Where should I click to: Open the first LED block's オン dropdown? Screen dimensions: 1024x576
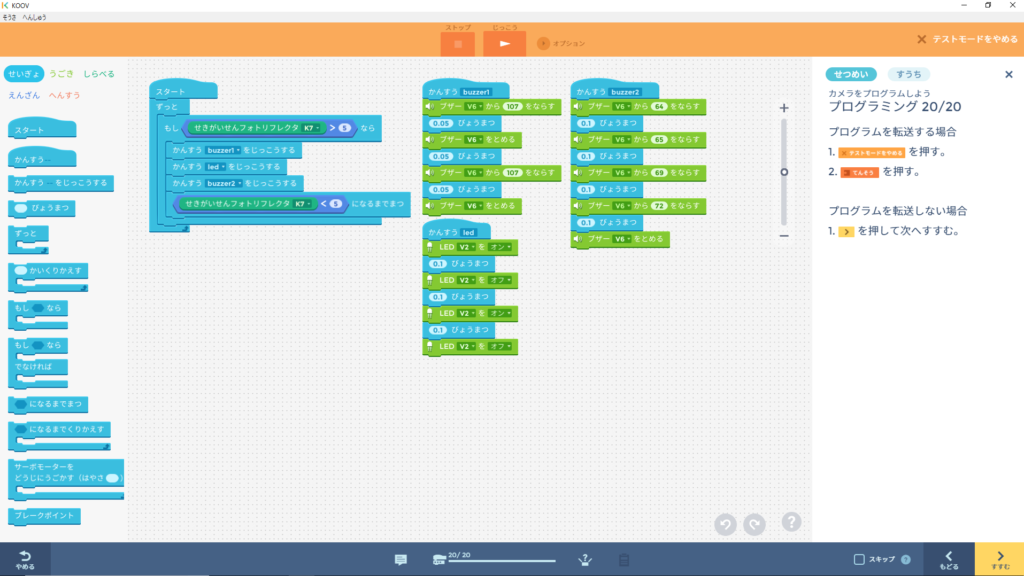pyautogui.click(x=496, y=247)
